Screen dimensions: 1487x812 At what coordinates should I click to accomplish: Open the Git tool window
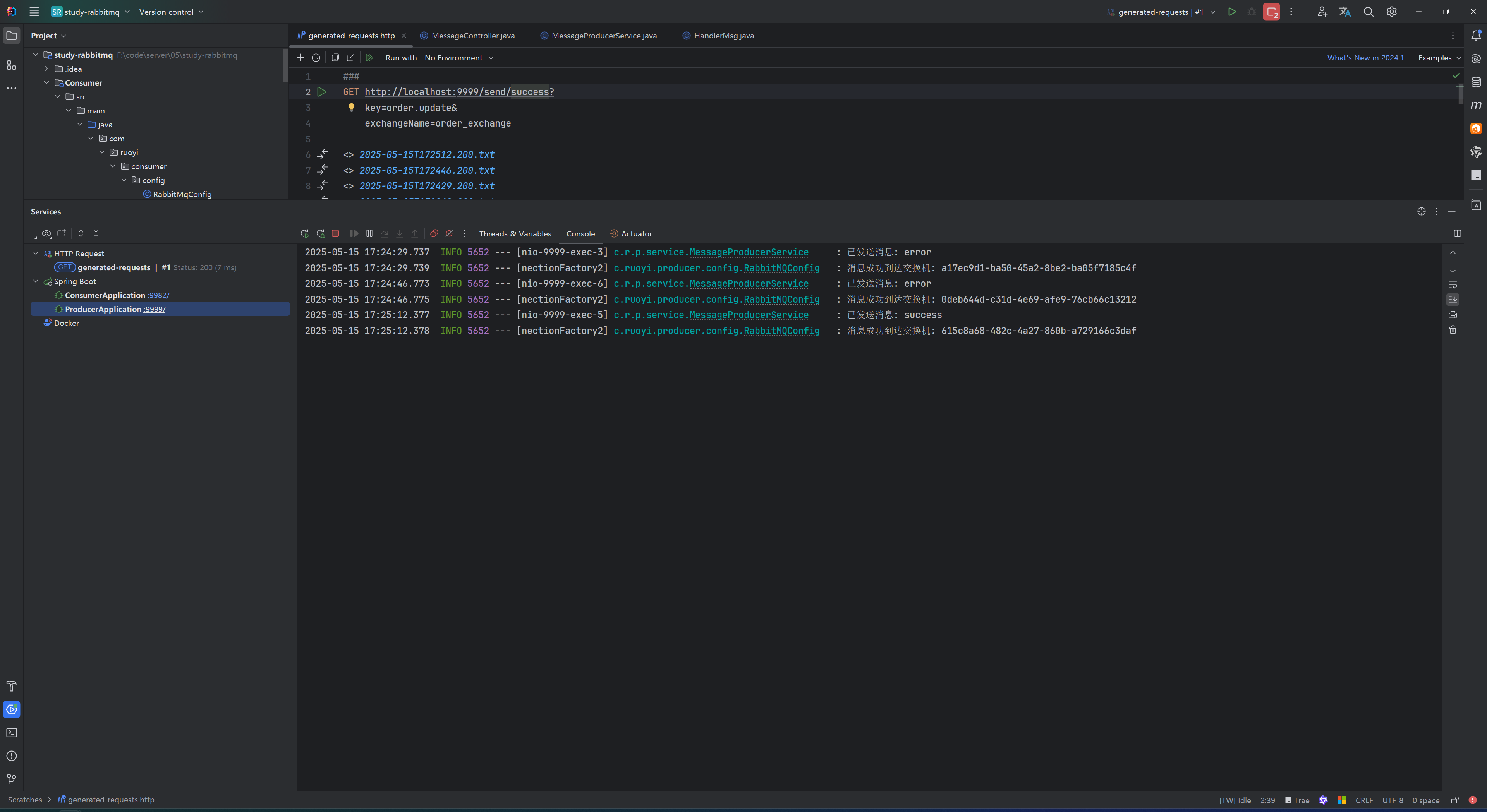click(12, 779)
